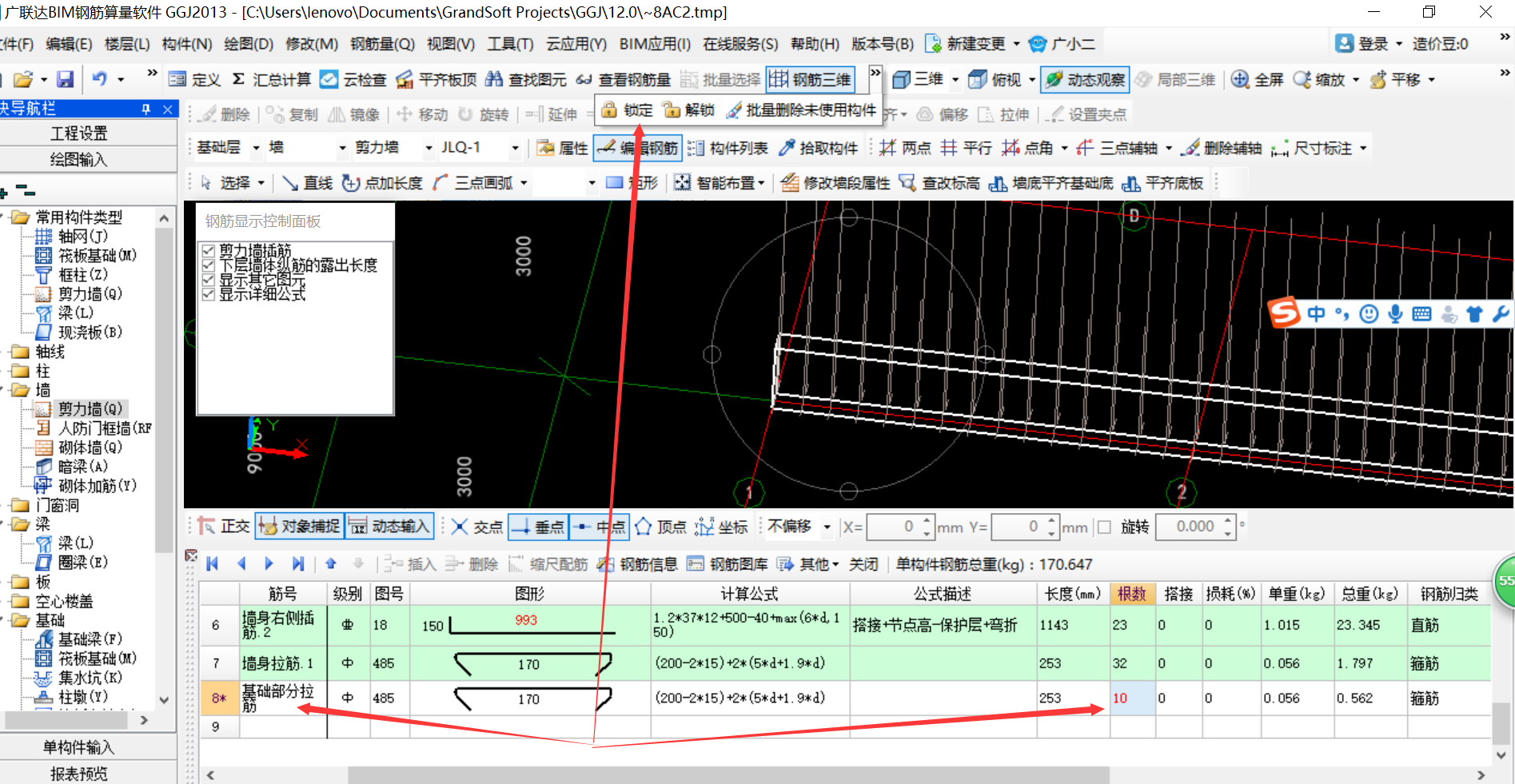Open 构件列表 component list
Screen dimensions: 1515x784
[728, 148]
